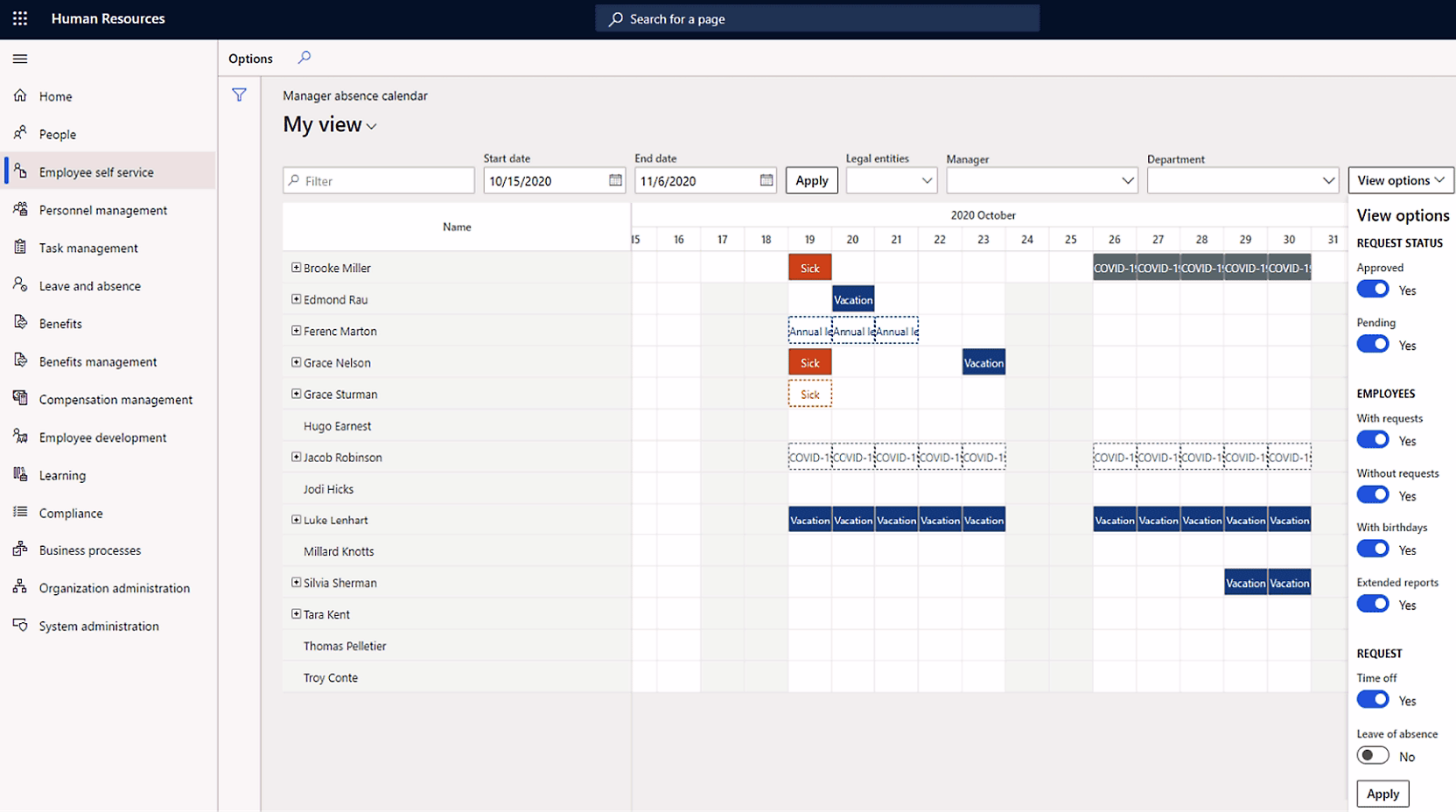Click the filter funnel icon
Viewport: 1456px width, 812px height.
(239, 95)
